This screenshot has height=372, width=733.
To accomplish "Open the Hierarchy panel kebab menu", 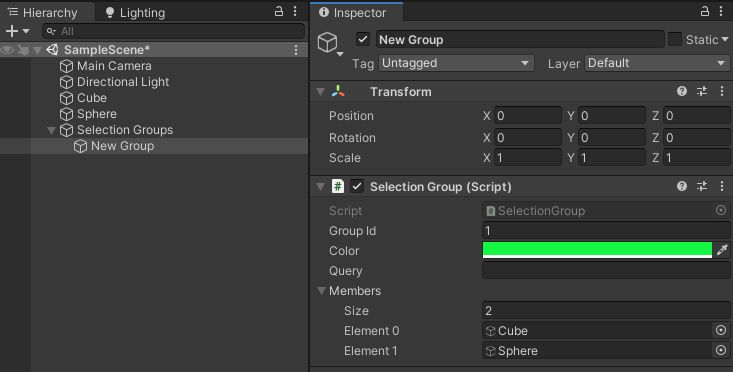I will coord(295,12).
